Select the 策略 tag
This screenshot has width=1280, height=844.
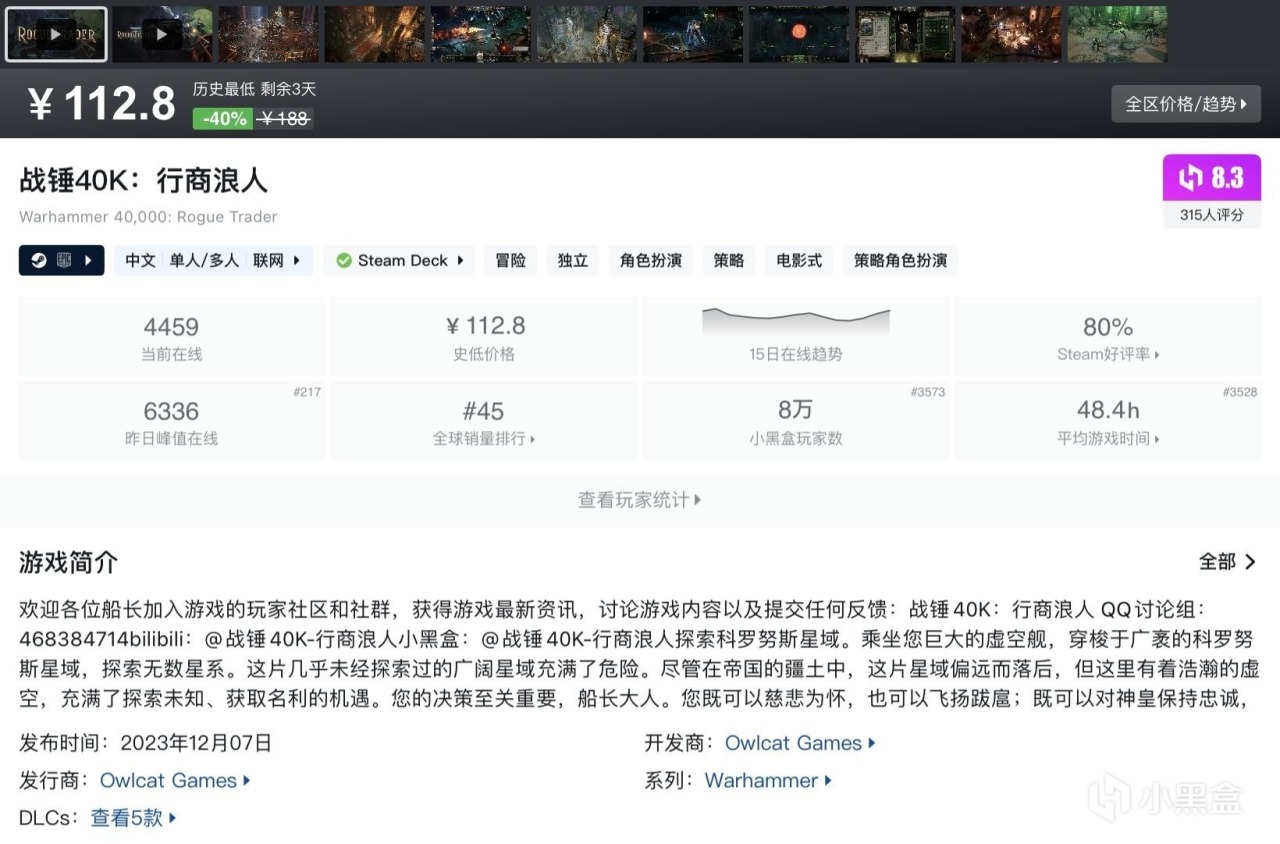(x=729, y=261)
